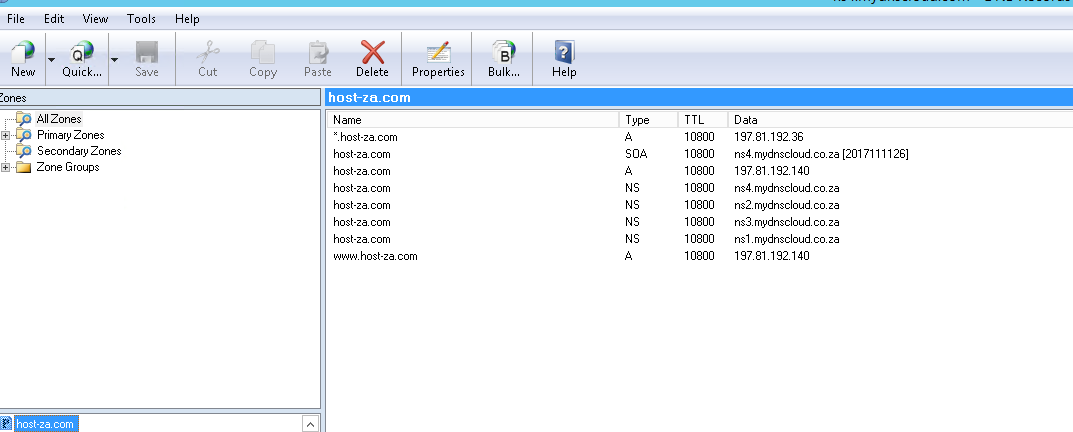1073x432 pixels.
Task: Click the host-za.com records panel title bar
Action: click(x=698, y=98)
